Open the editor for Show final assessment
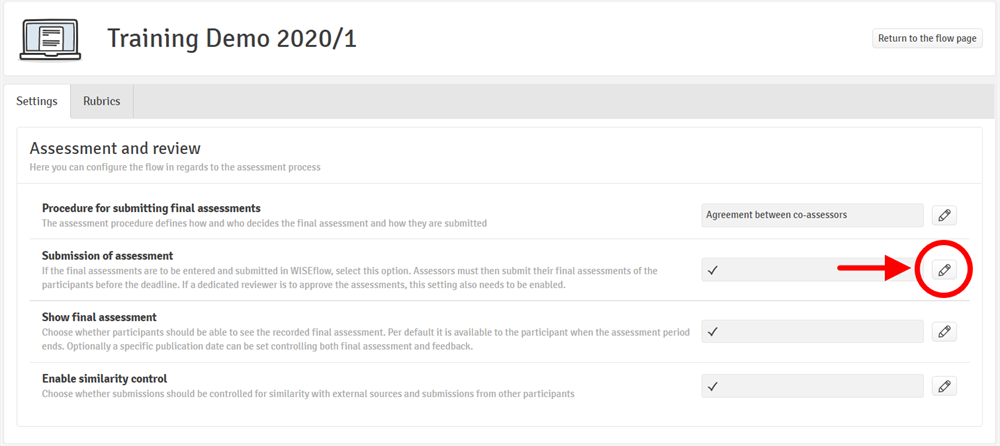The image size is (1000, 446). coord(943,331)
